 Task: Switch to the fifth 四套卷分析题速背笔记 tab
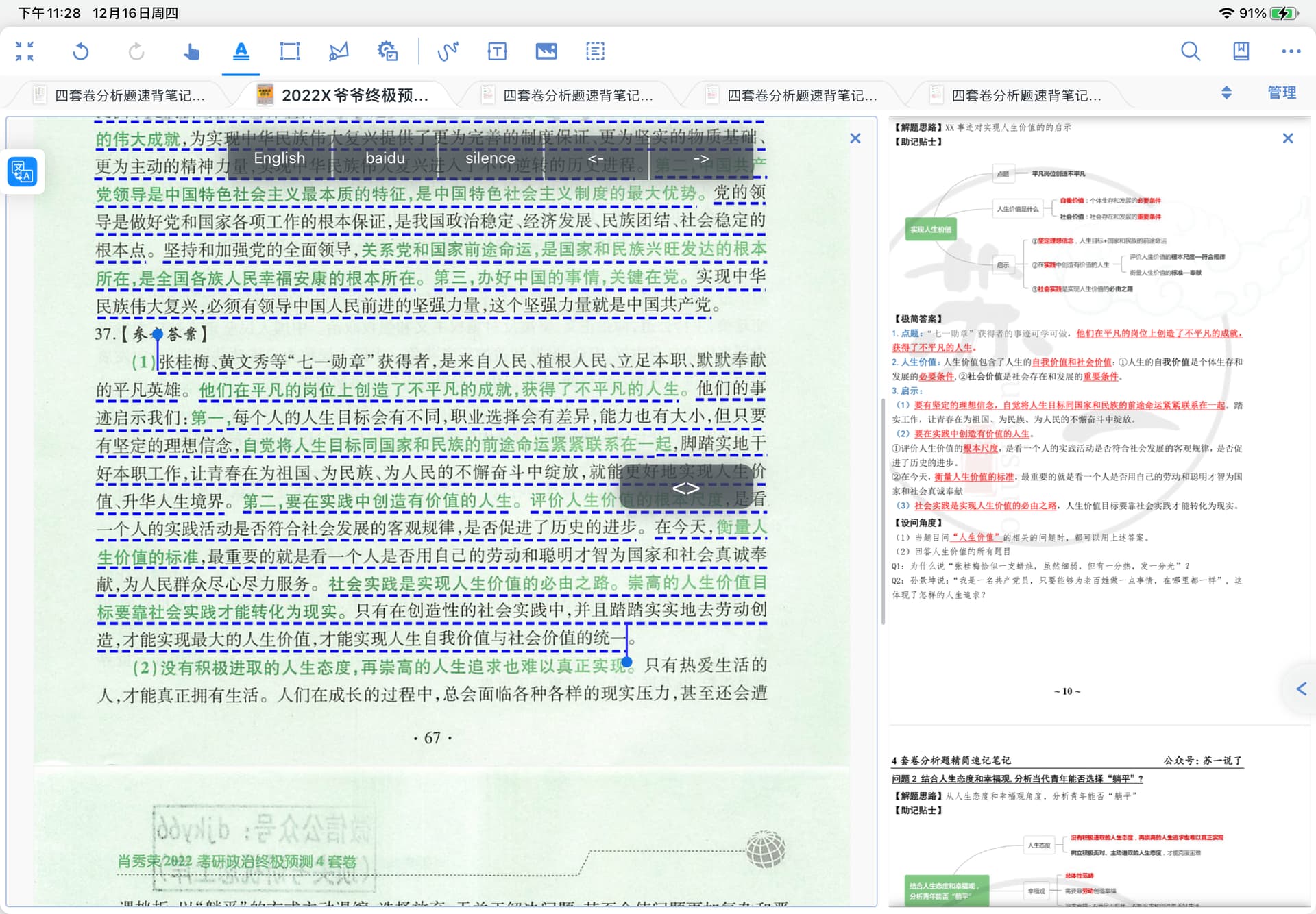(1016, 95)
